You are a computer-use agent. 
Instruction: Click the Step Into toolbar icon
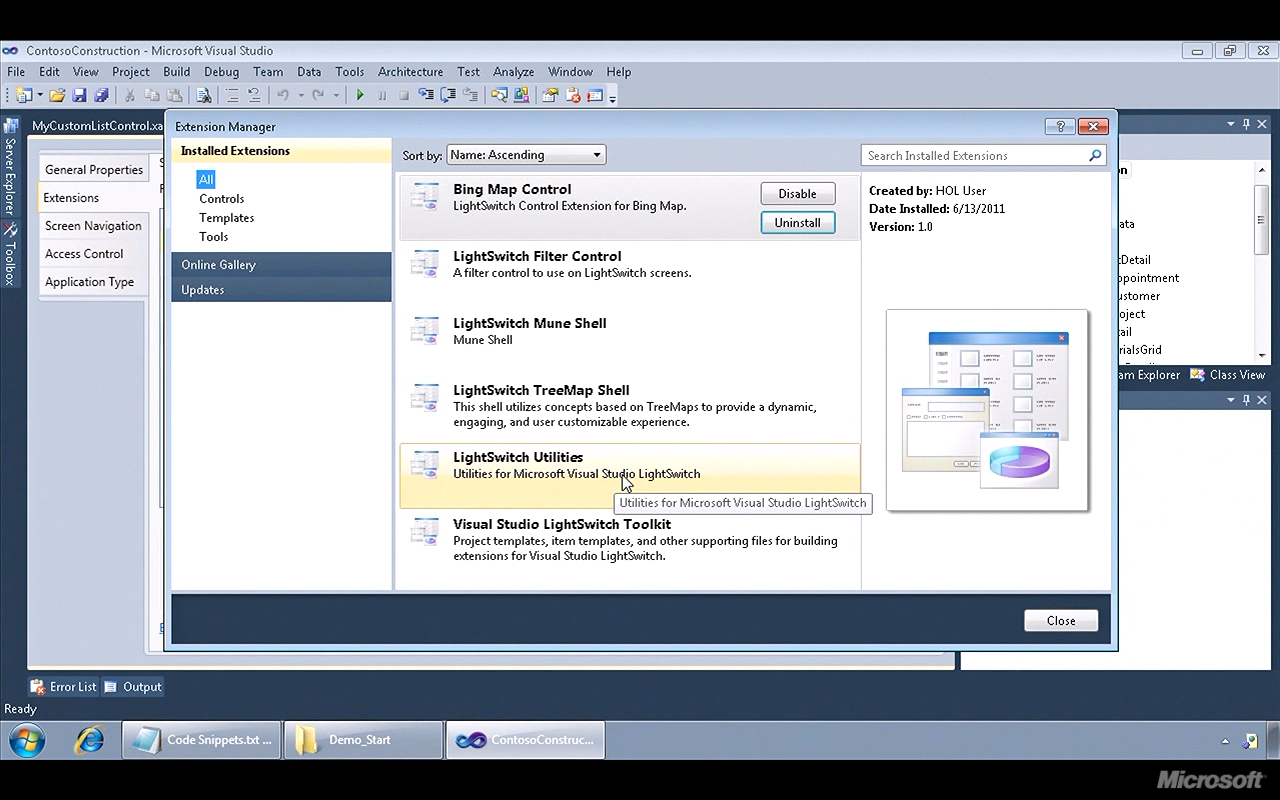[426, 96]
